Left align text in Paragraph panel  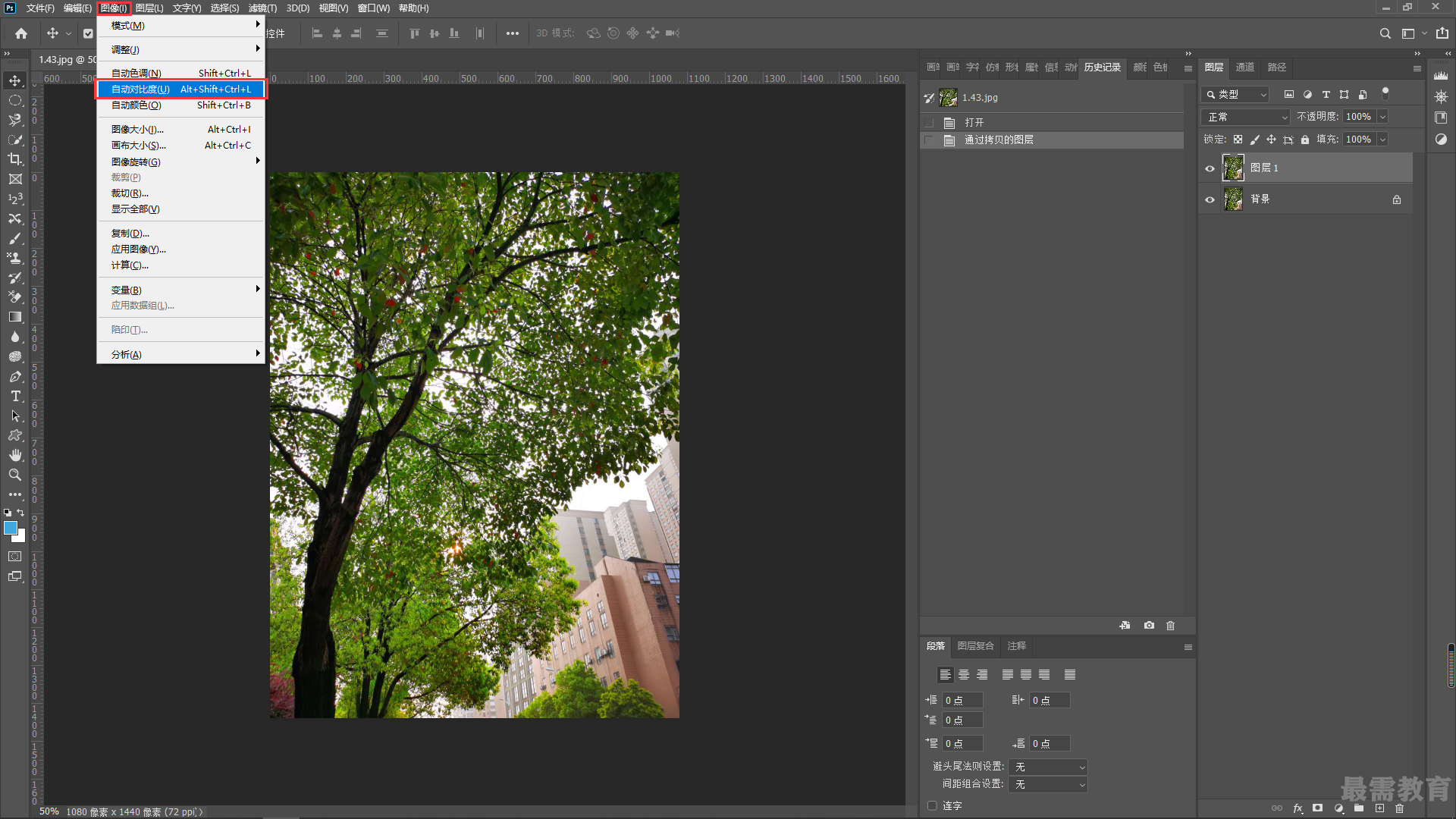coord(945,675)
